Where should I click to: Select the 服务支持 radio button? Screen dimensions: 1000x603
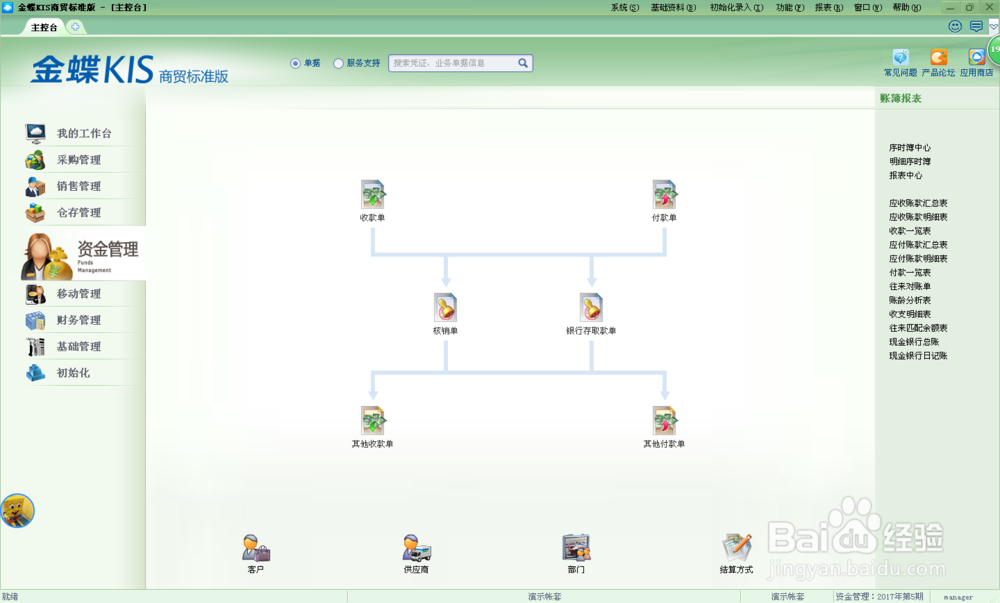pyautogui.click(x=338, y=63)
